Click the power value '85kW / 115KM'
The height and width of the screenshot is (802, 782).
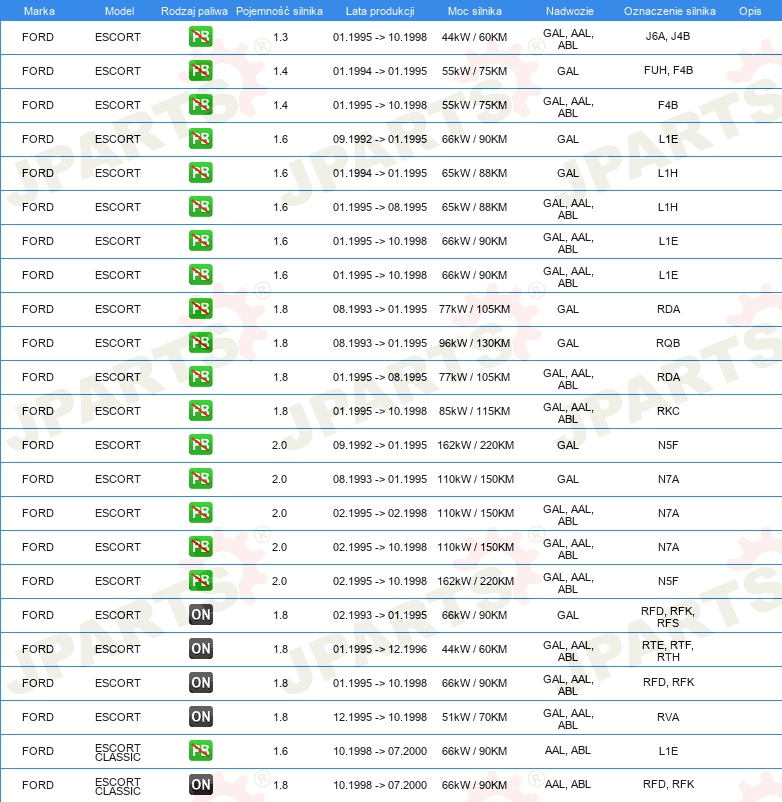pyautogui.click(x=475, y=411)
